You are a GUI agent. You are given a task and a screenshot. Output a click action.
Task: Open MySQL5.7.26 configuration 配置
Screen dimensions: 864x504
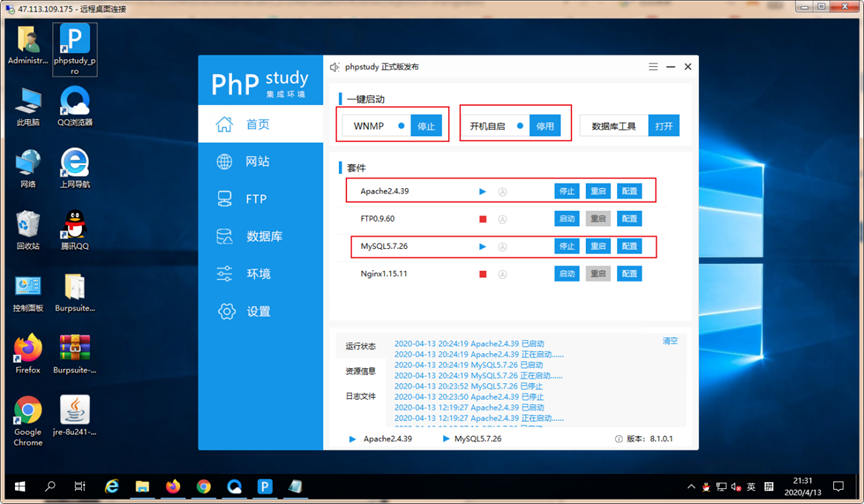coord(629,246)
